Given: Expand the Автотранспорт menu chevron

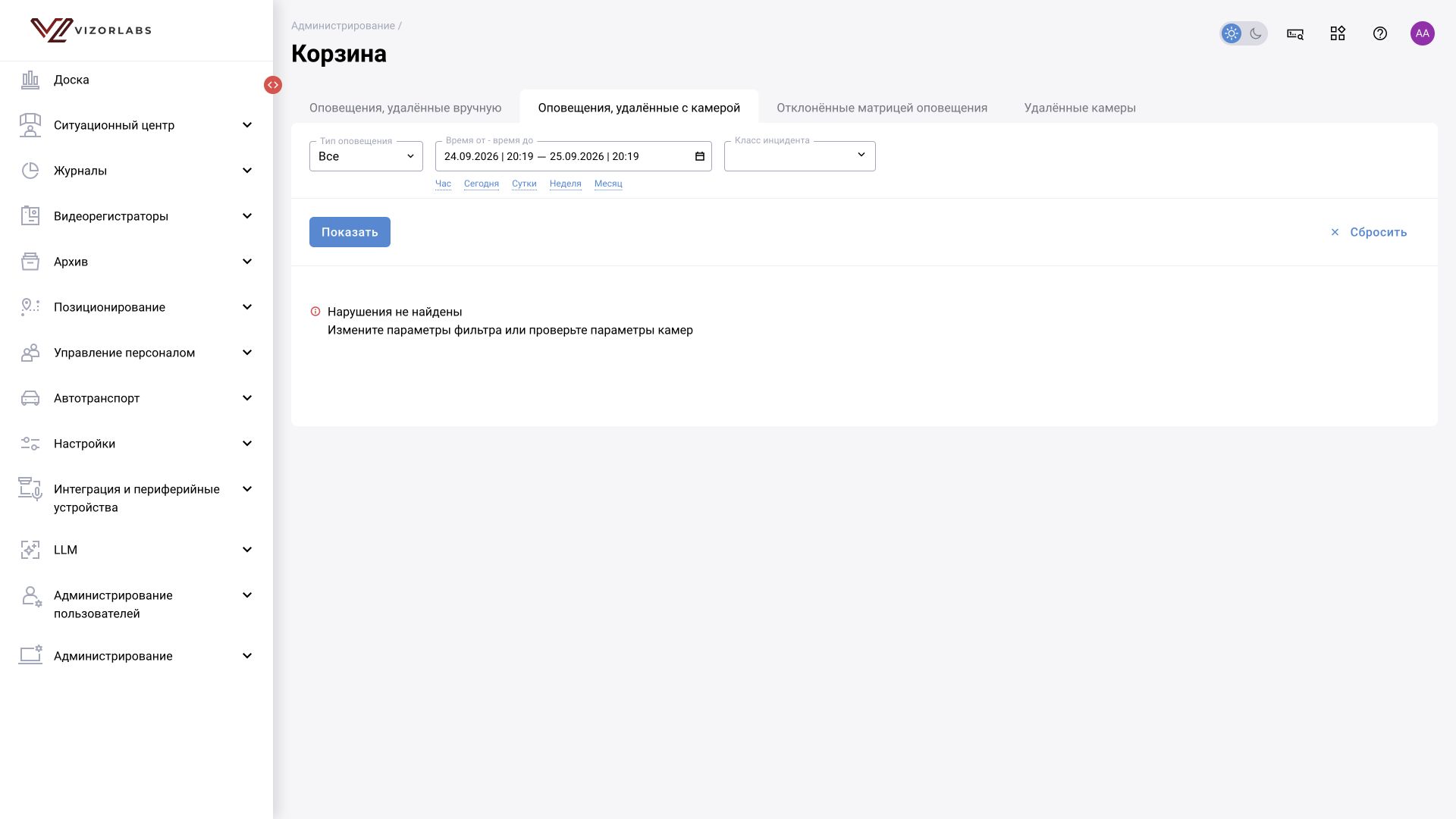Looking at the screenshot, I should pyautogui.click(x=247, y=398).
